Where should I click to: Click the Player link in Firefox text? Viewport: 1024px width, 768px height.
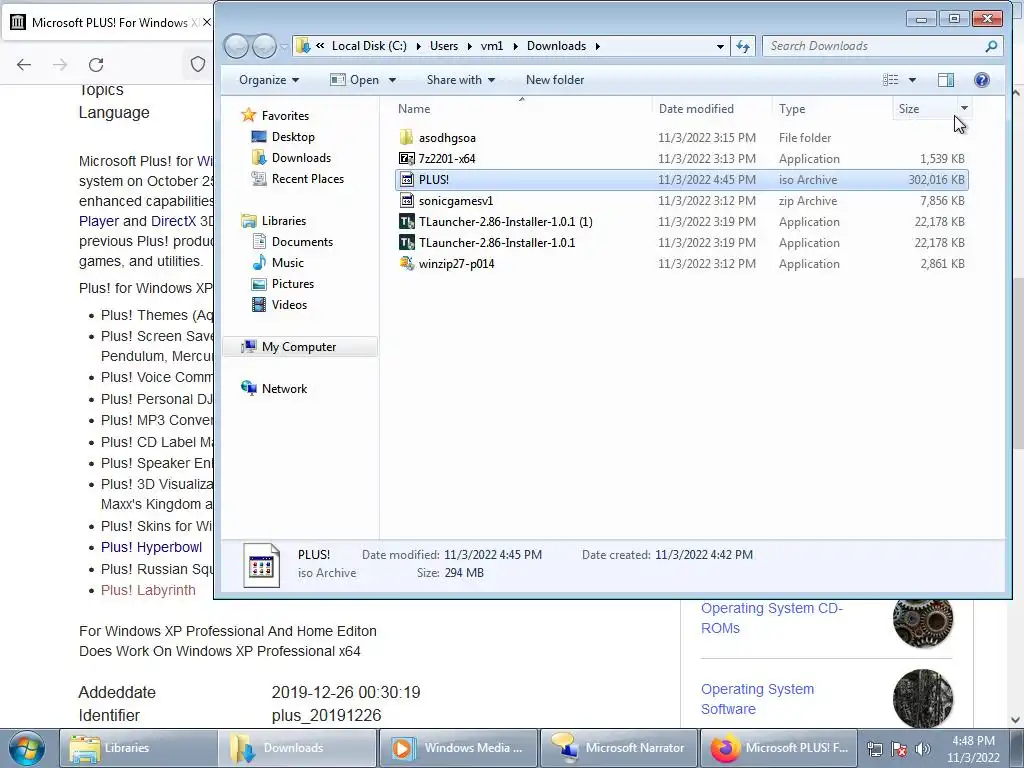point(99,221)
